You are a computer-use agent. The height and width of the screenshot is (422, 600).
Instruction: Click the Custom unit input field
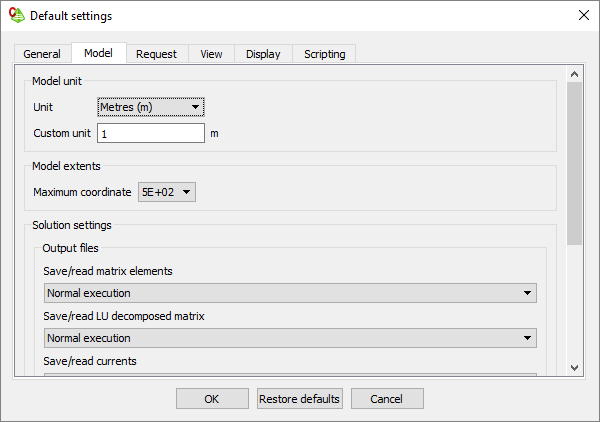click(x=151, y=133)
